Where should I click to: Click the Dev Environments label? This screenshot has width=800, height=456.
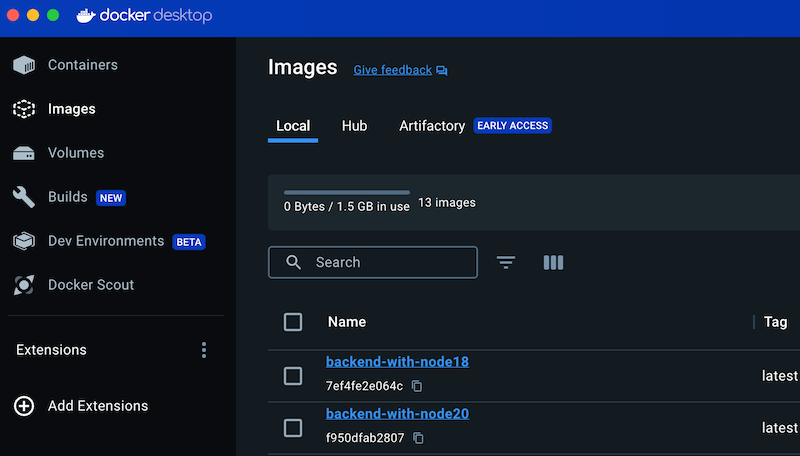coord(106,241)
